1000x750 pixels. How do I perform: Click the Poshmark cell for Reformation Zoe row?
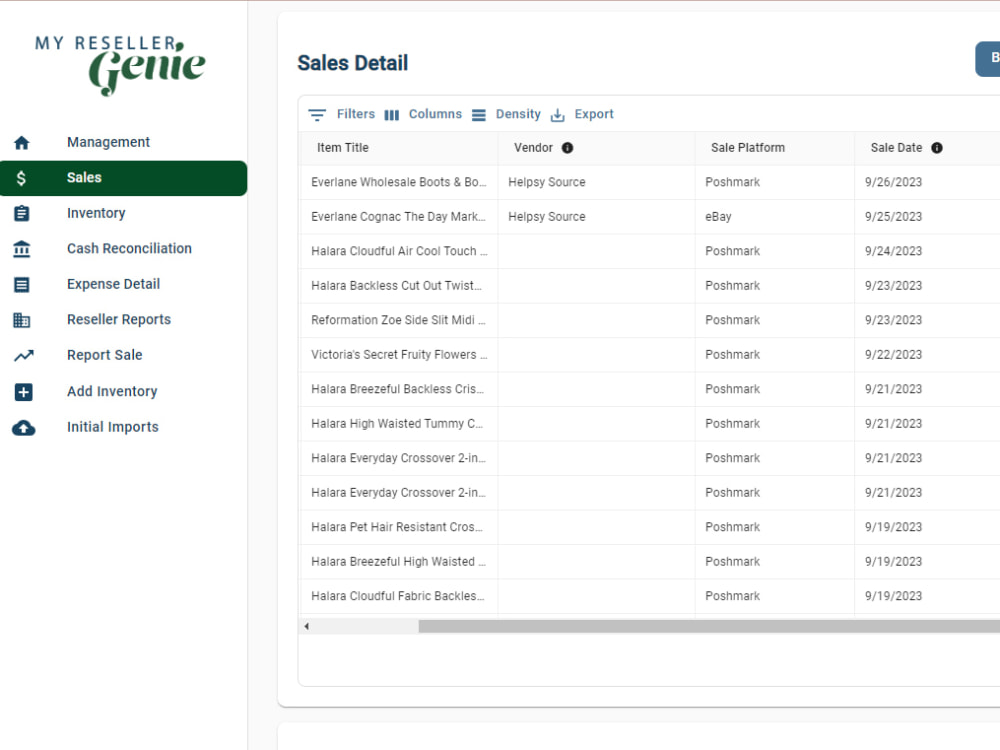point(775,320)
